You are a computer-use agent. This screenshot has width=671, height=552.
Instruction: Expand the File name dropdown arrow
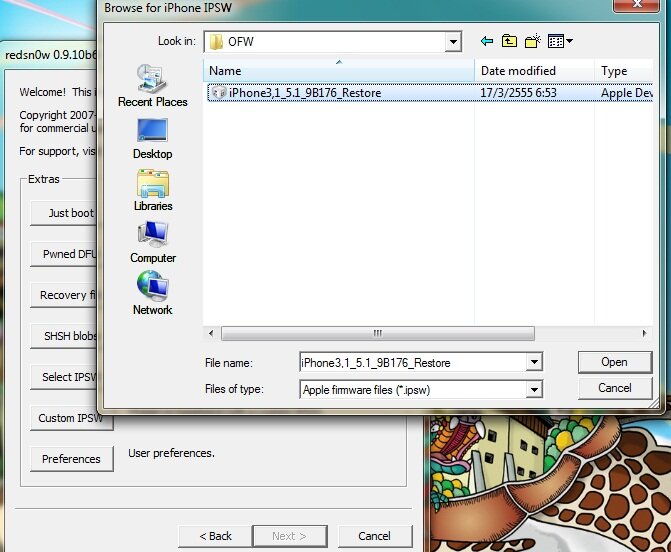point(534,362)
